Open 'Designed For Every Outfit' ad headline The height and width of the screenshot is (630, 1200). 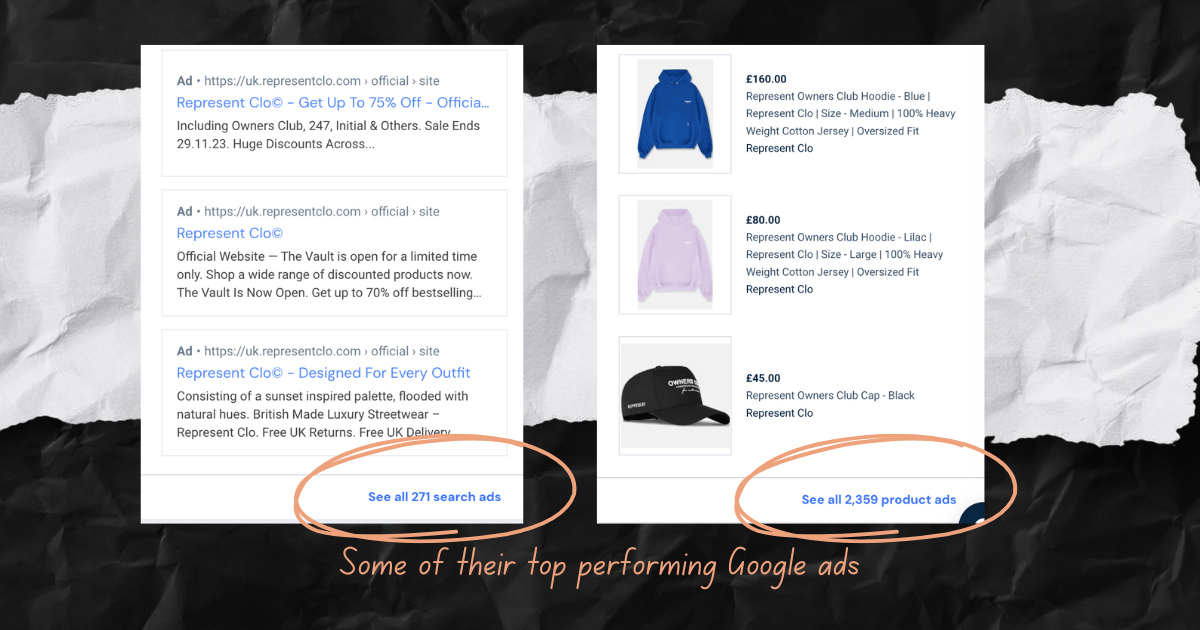[323, 373]
